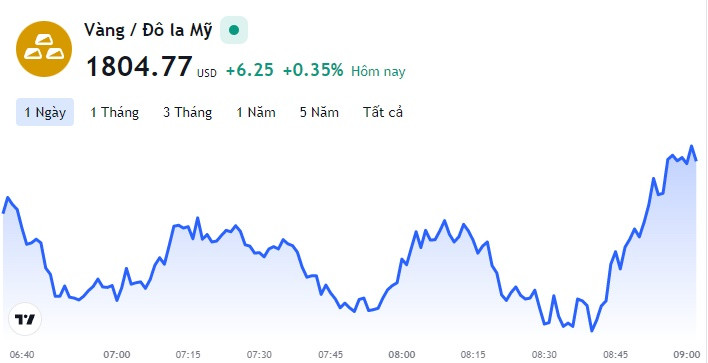Select the 1 Năm range
Image resolution: width=708 pixels, height=363 pixels.
coord(256,112)
